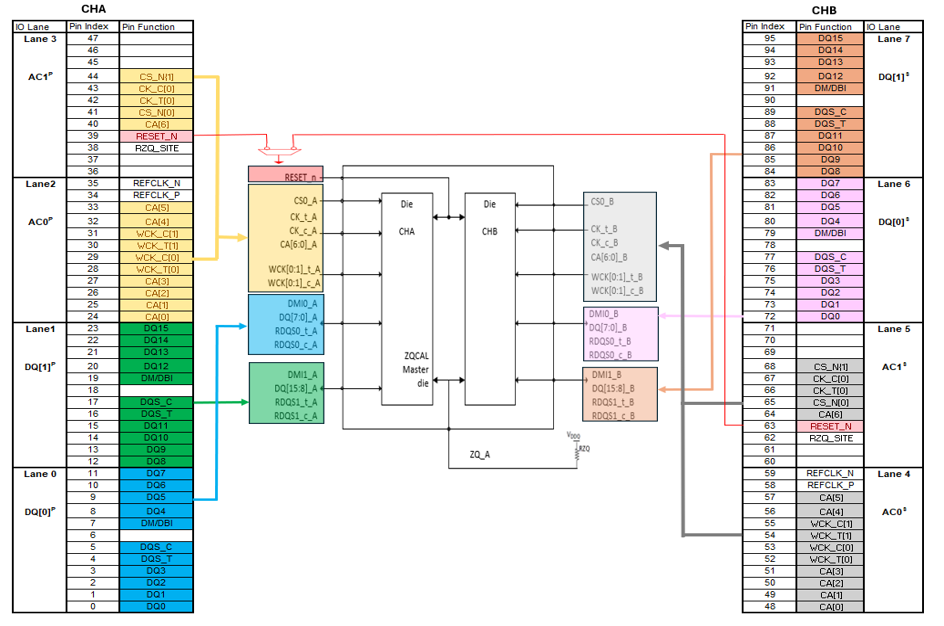Select DQ0 cell at pin index 0

156,606
